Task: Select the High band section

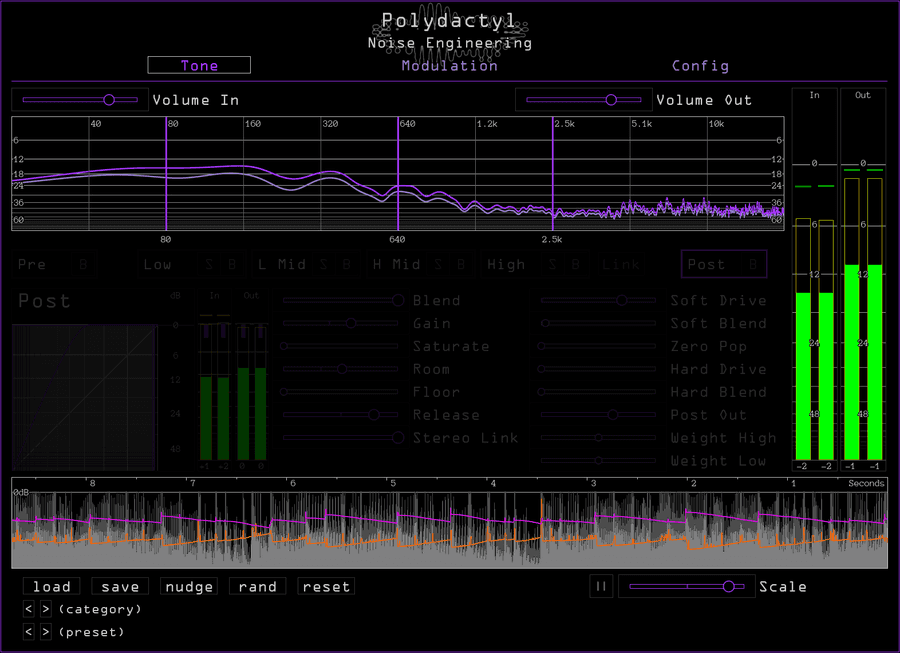Action: click(506, 265)
